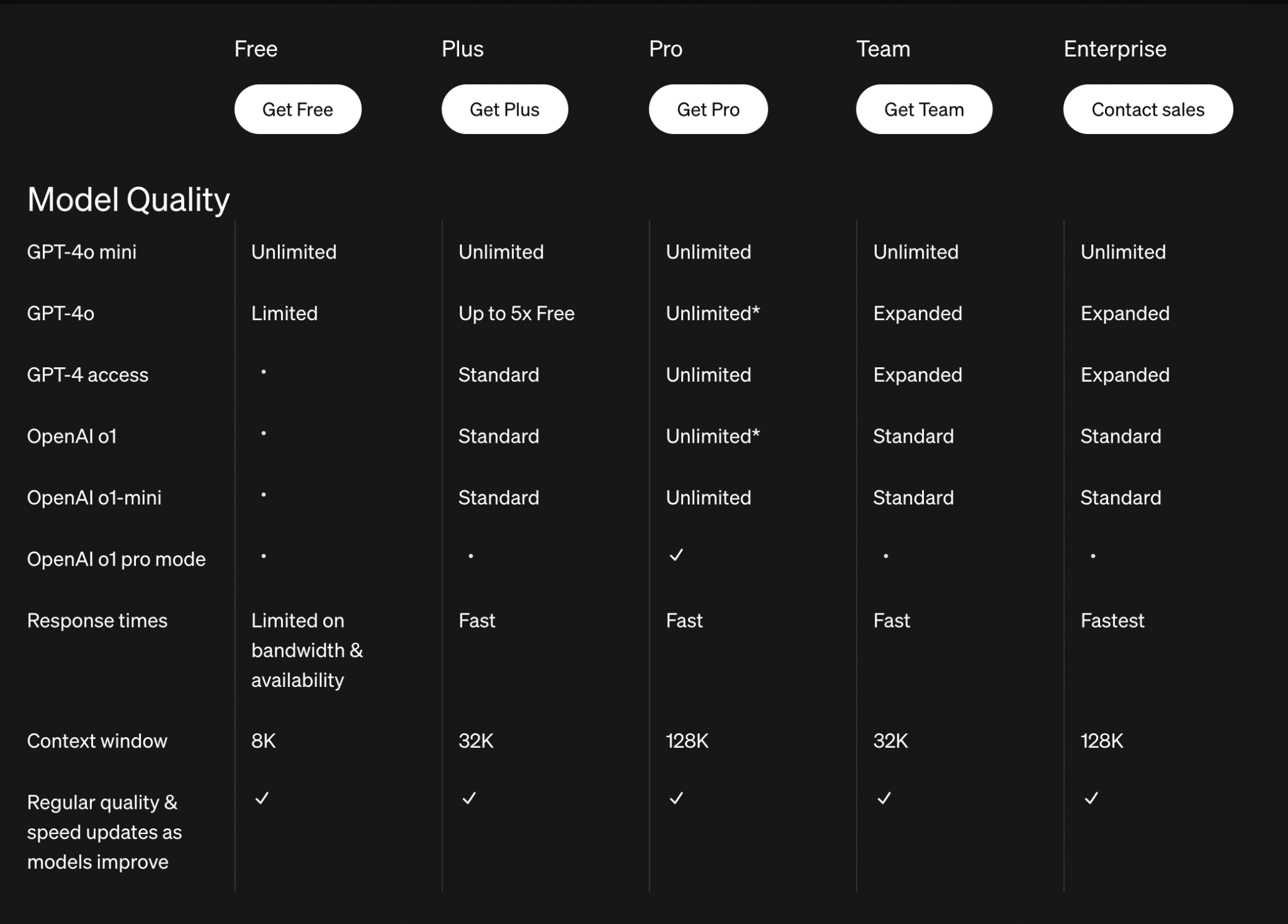
Task: Click the Plus plan's regular updates checkmark
Action: 469,798
